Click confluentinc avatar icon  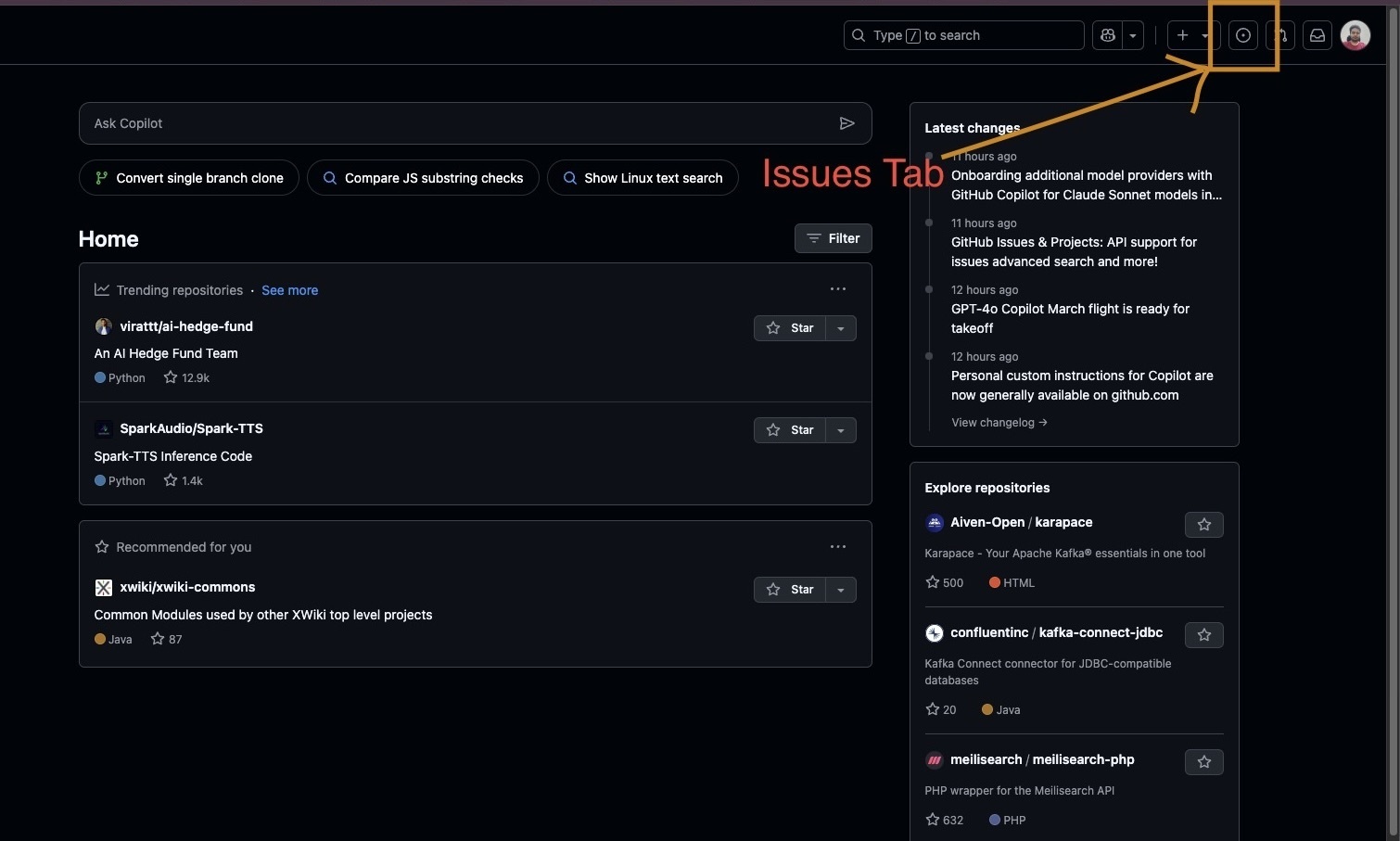pyautogui.click(x=935, y=633)
